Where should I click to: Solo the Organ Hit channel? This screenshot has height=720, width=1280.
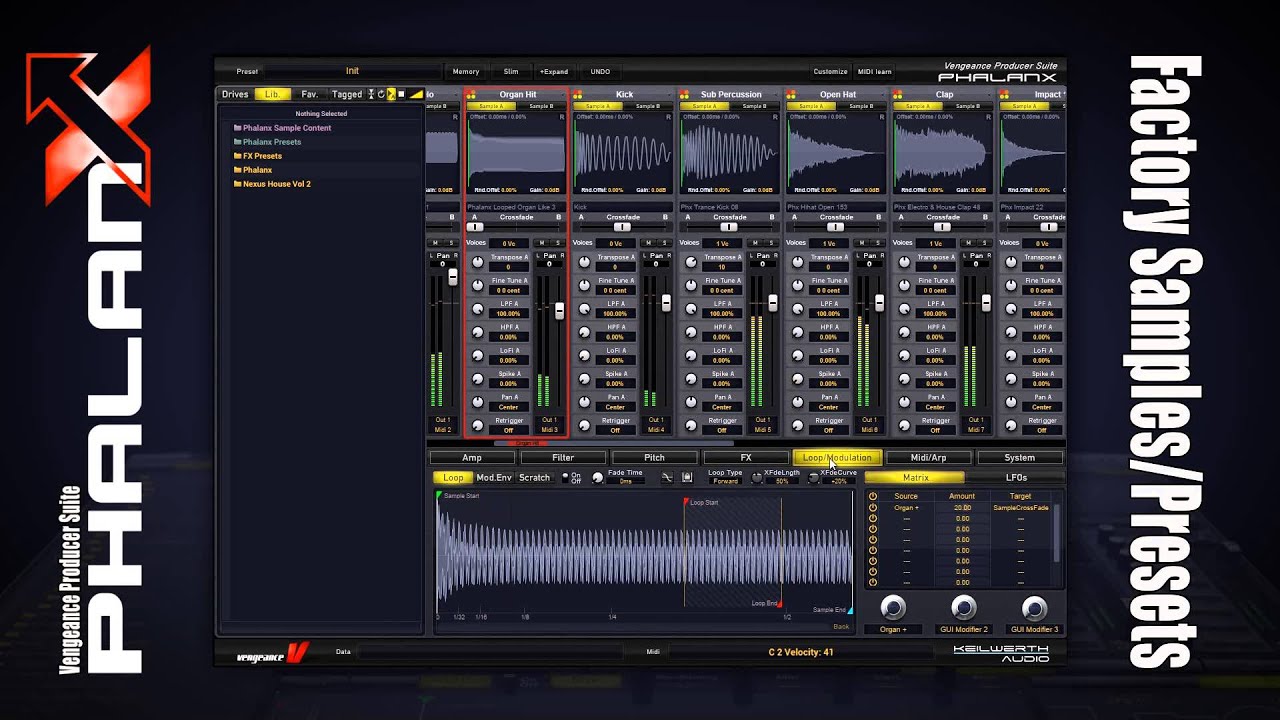558,243
